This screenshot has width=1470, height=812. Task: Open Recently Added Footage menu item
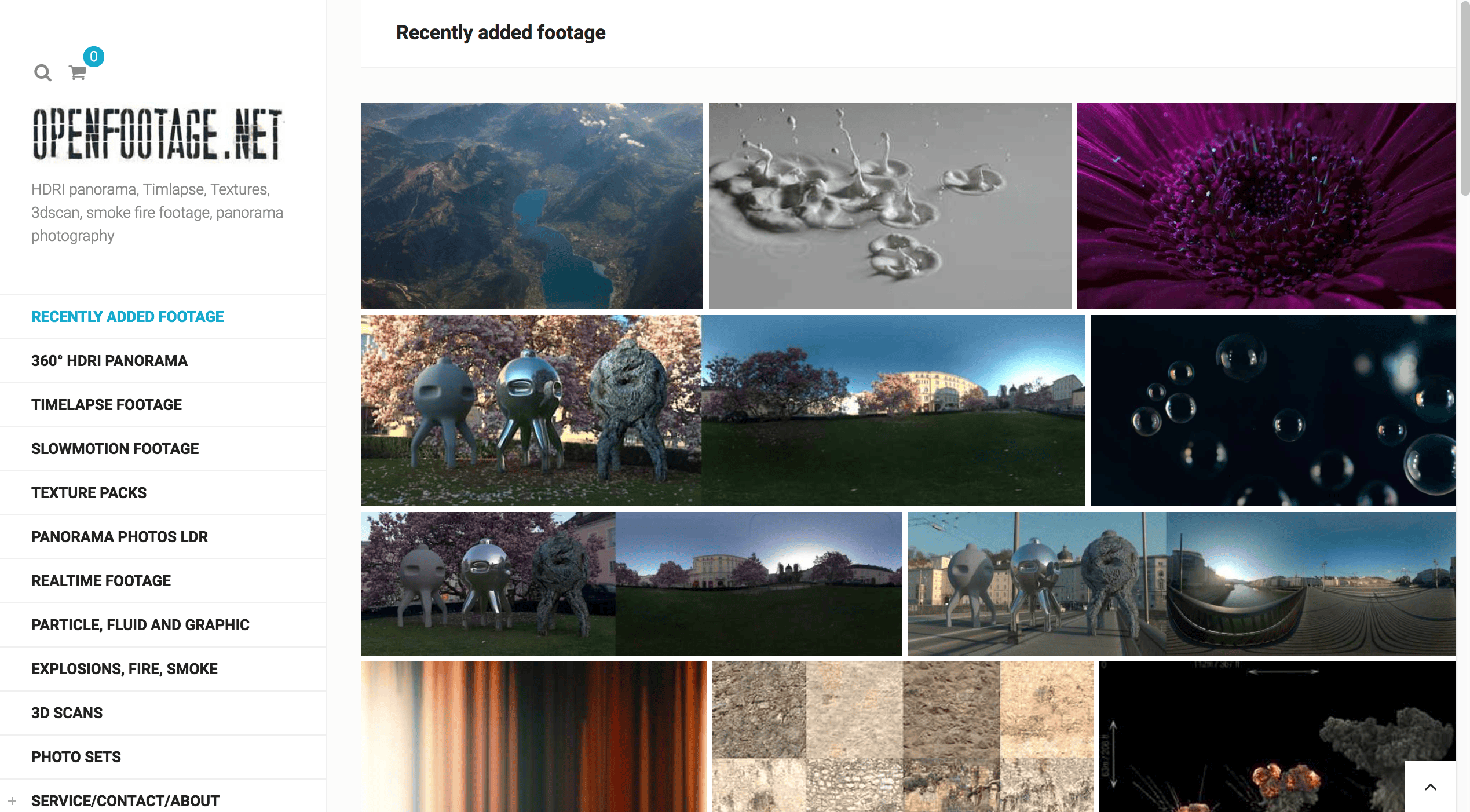tap(127, 317)
